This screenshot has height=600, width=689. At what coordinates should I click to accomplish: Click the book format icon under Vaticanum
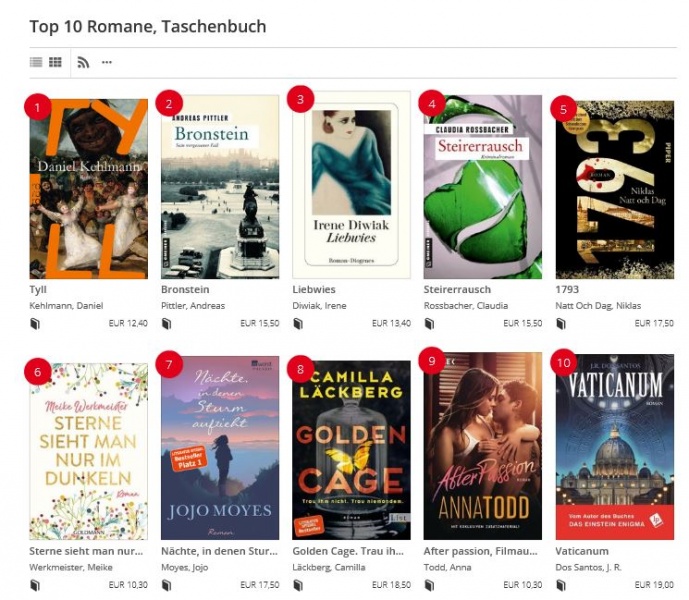coord(561,585)
